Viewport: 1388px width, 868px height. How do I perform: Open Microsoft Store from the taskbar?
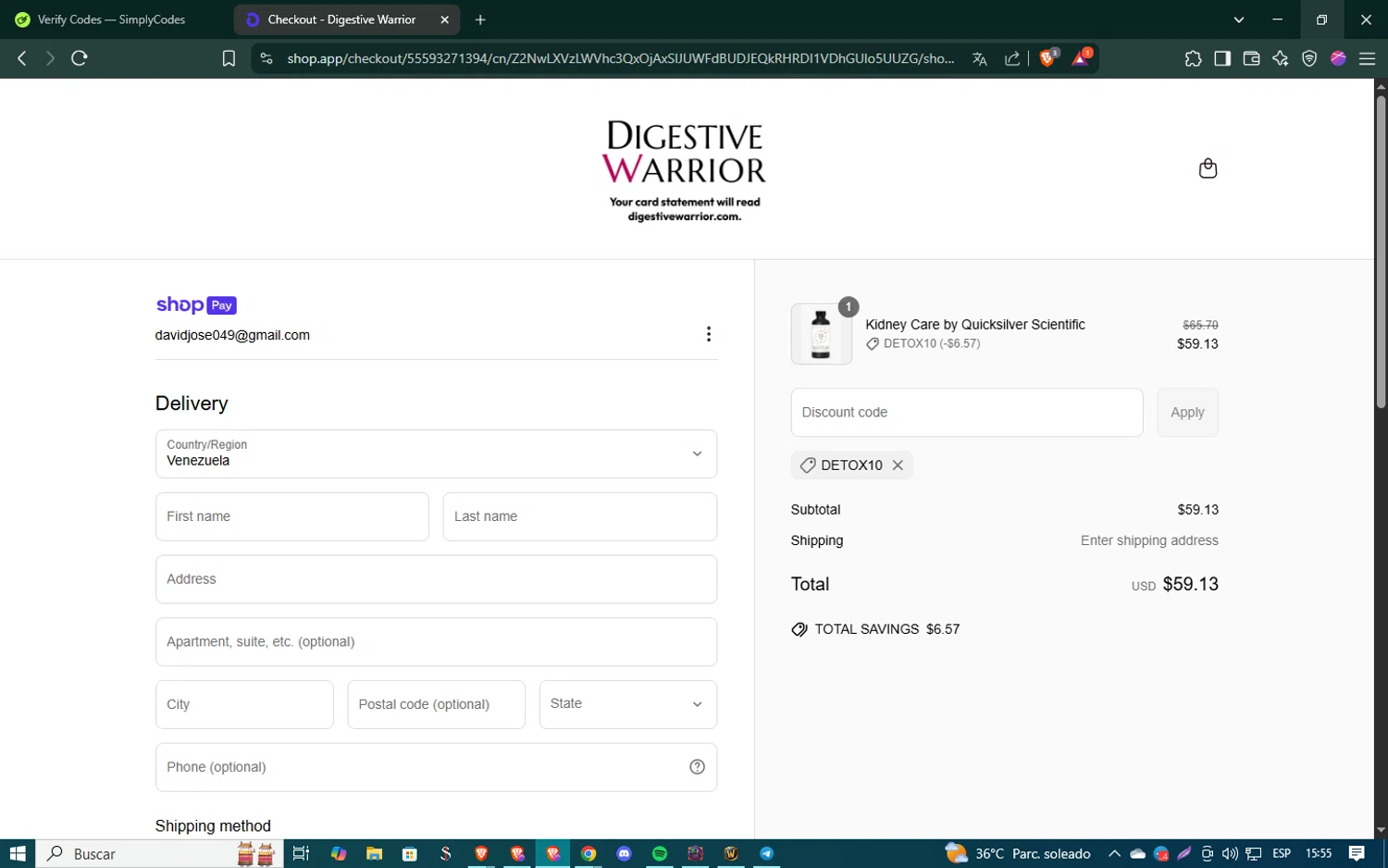click(x=410, y=853)
